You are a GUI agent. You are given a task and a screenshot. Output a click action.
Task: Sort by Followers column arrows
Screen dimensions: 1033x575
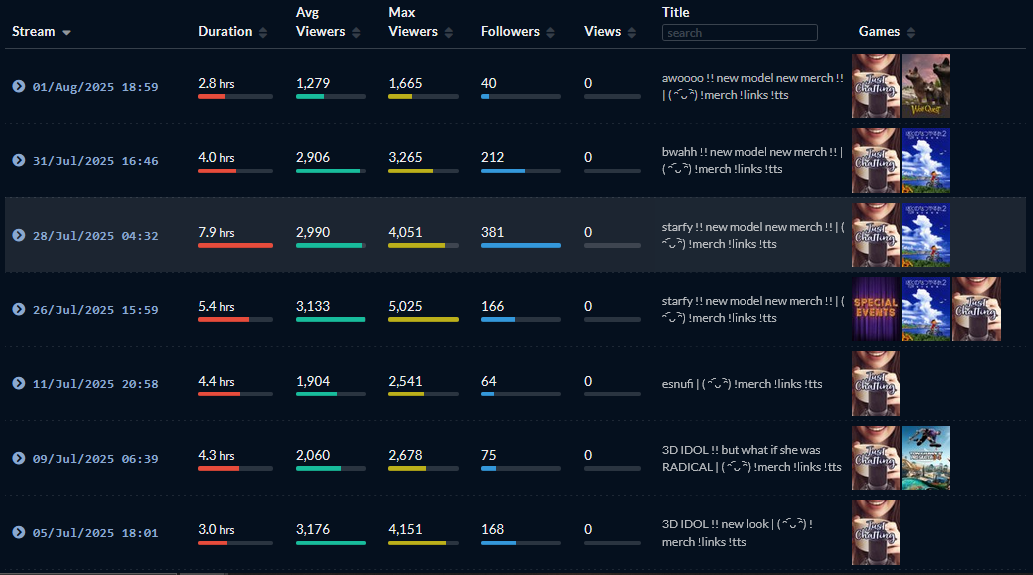[x=550, y=32]
